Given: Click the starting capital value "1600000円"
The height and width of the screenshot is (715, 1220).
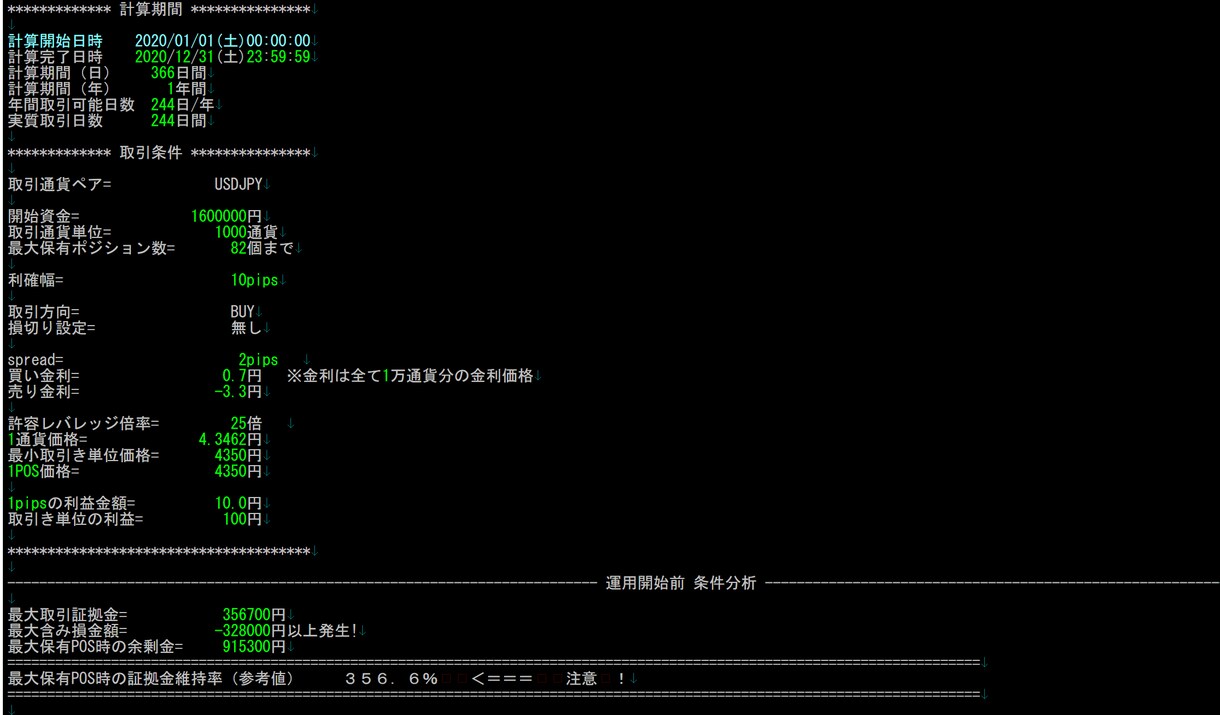Looking at the screenshot, I should pyautogui.click(x=227, y=217).
